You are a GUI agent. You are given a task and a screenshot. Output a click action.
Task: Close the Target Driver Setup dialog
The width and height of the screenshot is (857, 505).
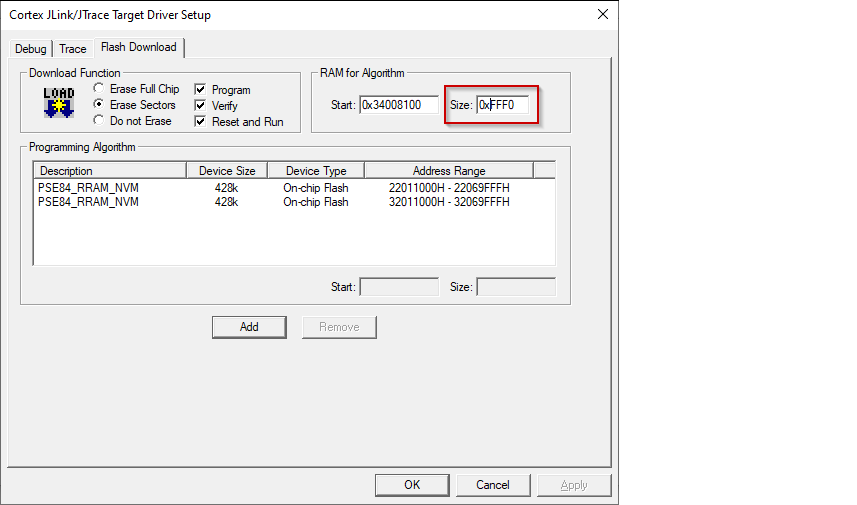[602, 15]
